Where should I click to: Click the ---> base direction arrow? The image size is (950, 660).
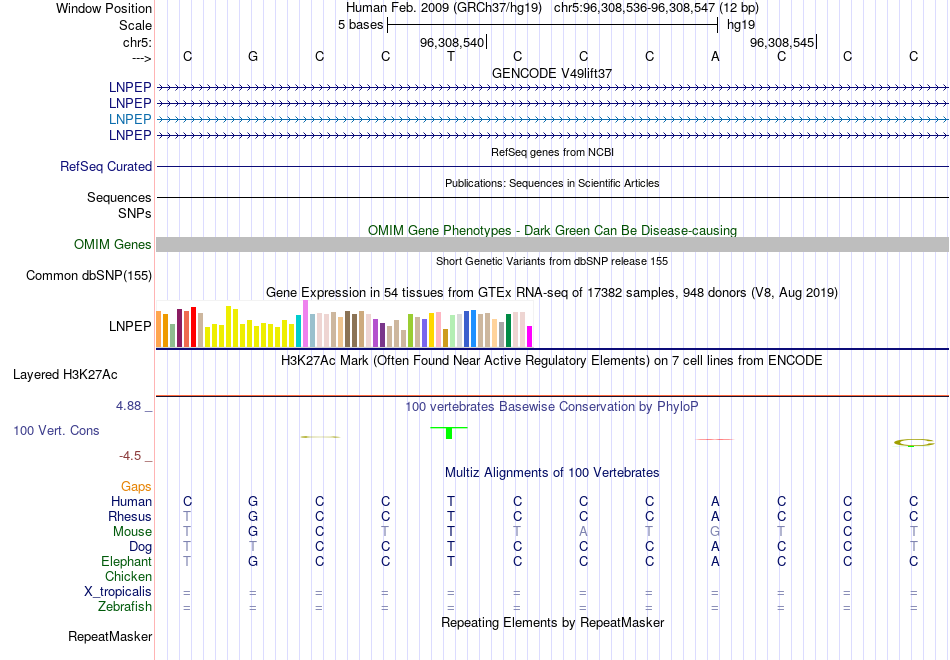click(x=141, y=58)
